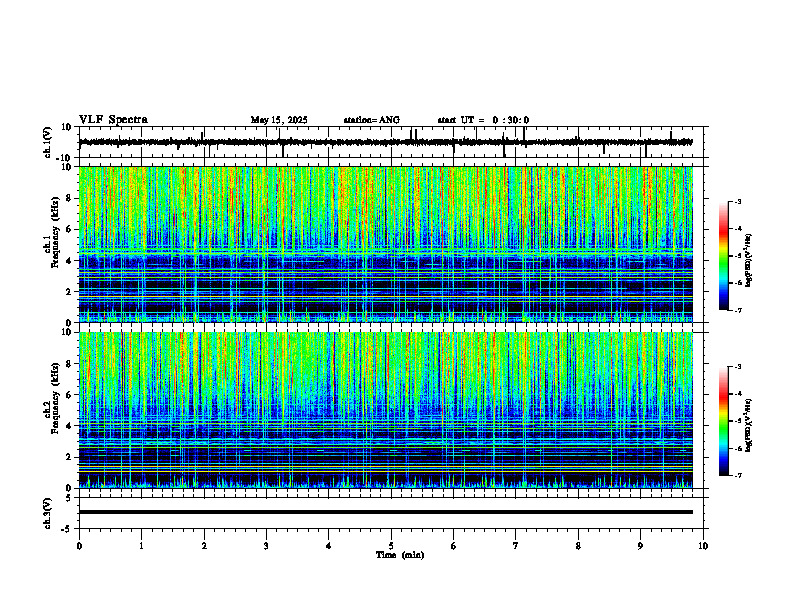The height and width of the screenshot is (612, 792).
Task: Click the "-10" tick on ch.1(V) axis
Action: point(65,157)
